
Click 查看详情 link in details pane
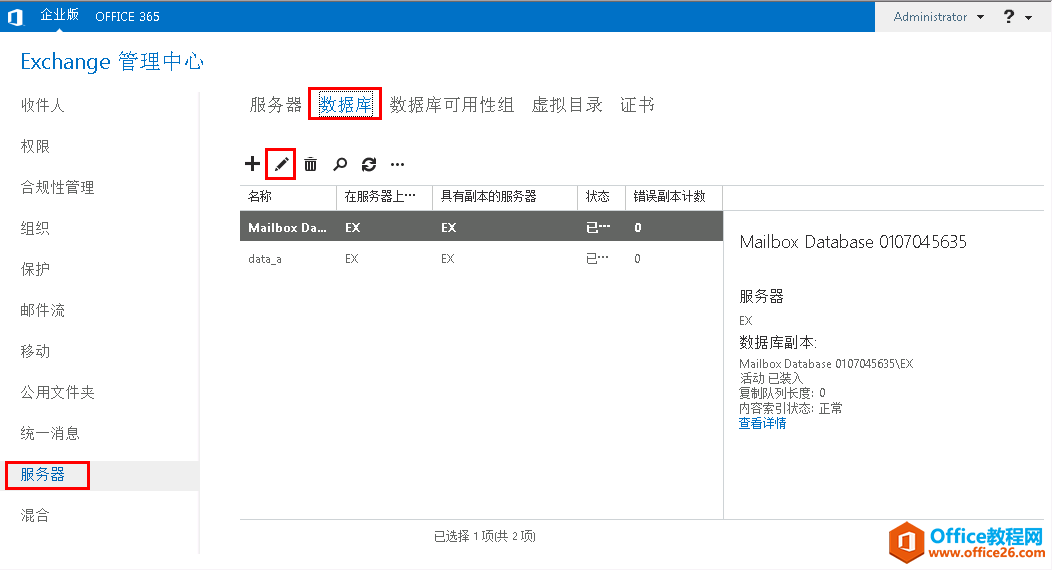(x=762, y=423)
